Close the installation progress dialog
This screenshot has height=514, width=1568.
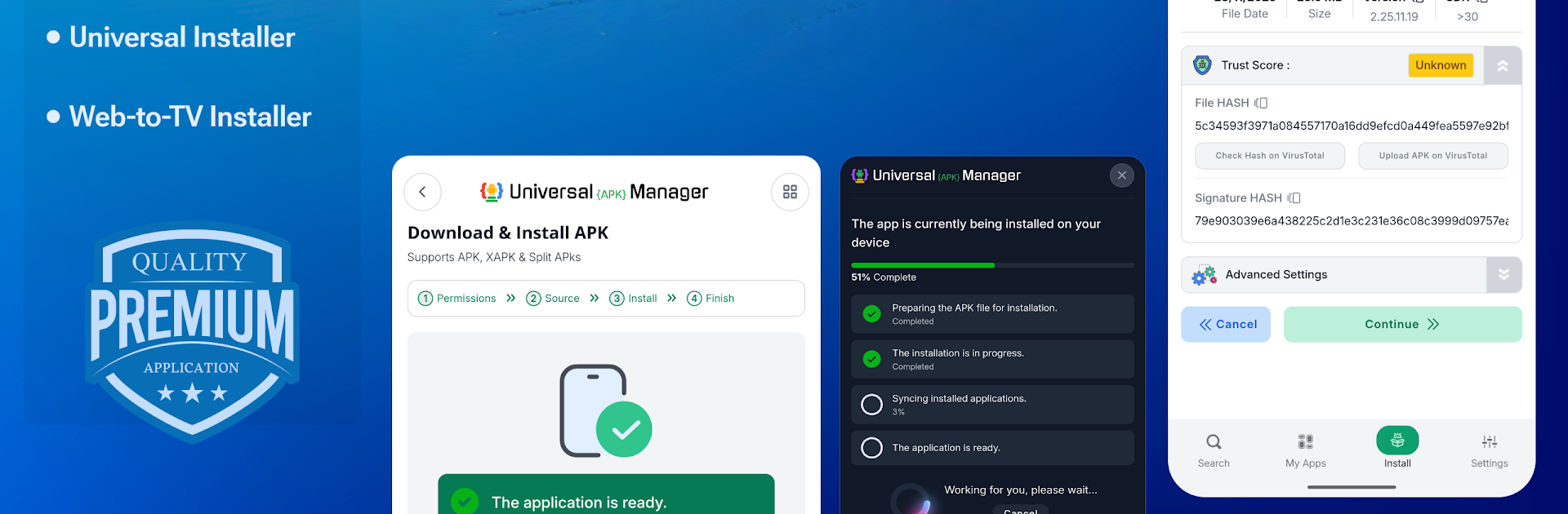[x=1121, y=175]
